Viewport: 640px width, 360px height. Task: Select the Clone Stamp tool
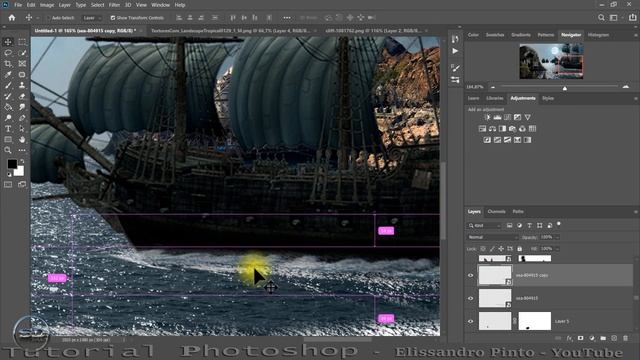click(22, 85)
